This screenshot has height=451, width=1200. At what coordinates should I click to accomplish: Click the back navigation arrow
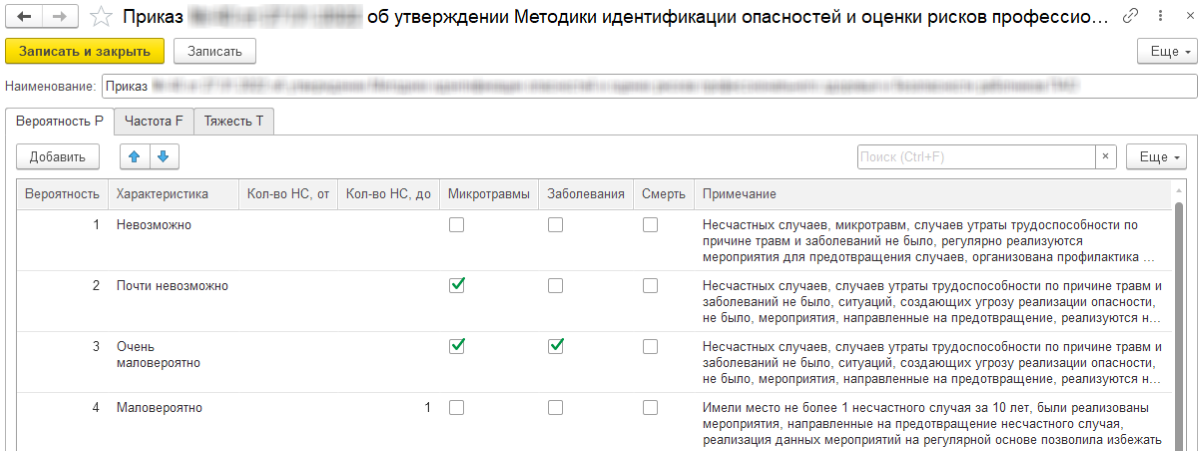tap(24, 17)
